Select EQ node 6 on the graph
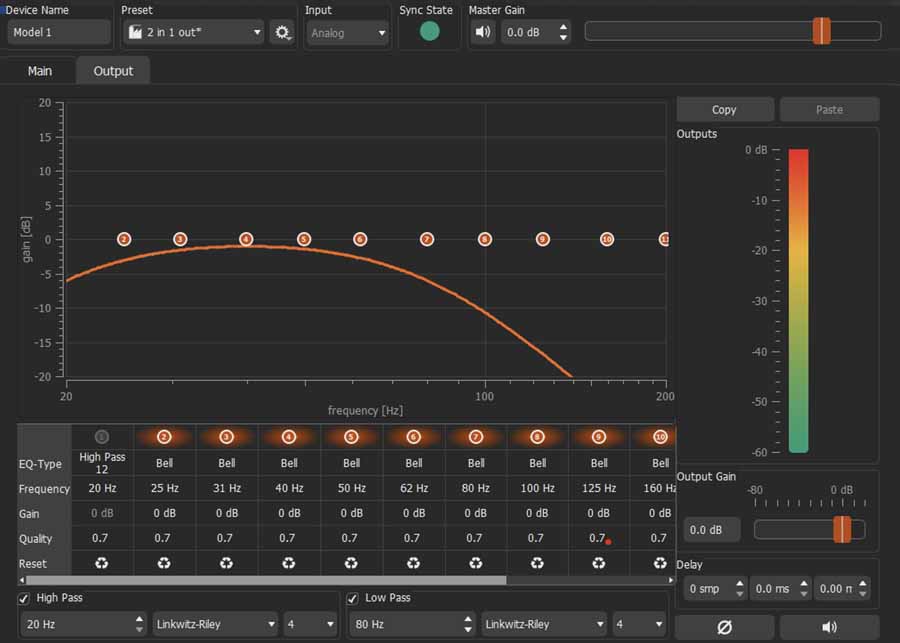The image size is (900, 643). tap(360, 239)
